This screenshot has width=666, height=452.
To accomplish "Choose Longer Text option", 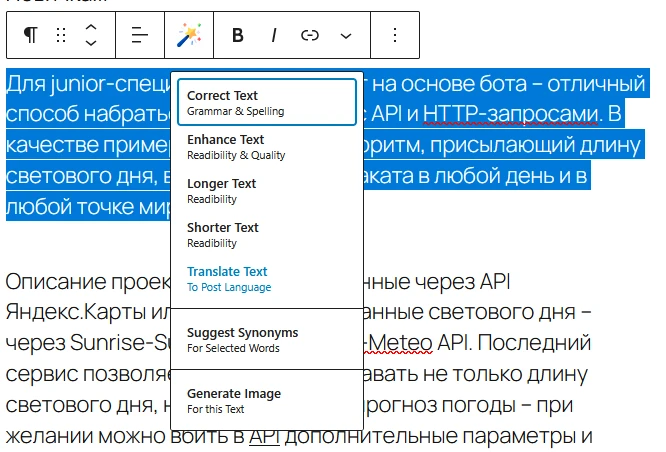I will tap(267, 191).
